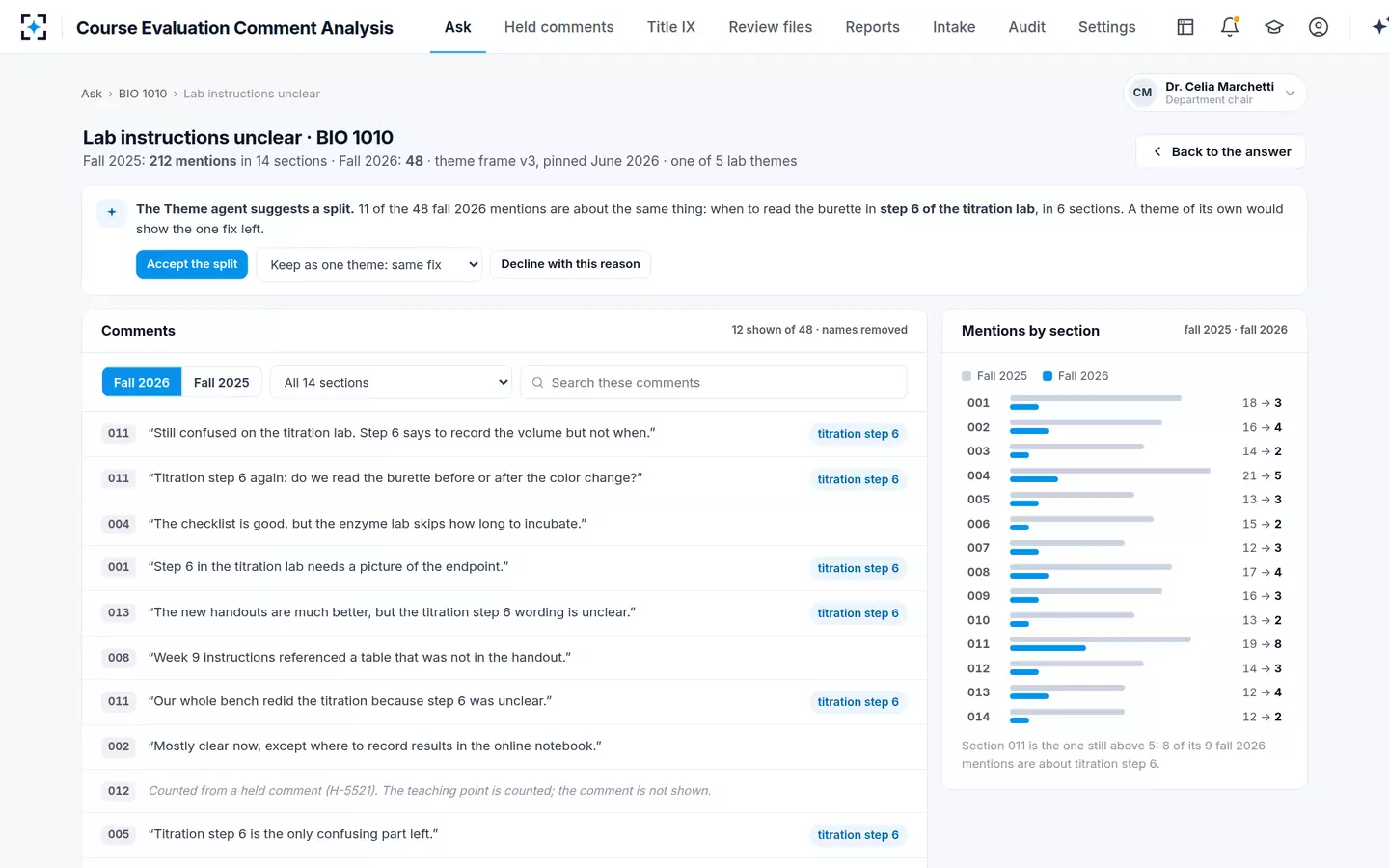Click Back to the answer
This screenshot has height=868, width=1389.
click(x=1221, y=151)
